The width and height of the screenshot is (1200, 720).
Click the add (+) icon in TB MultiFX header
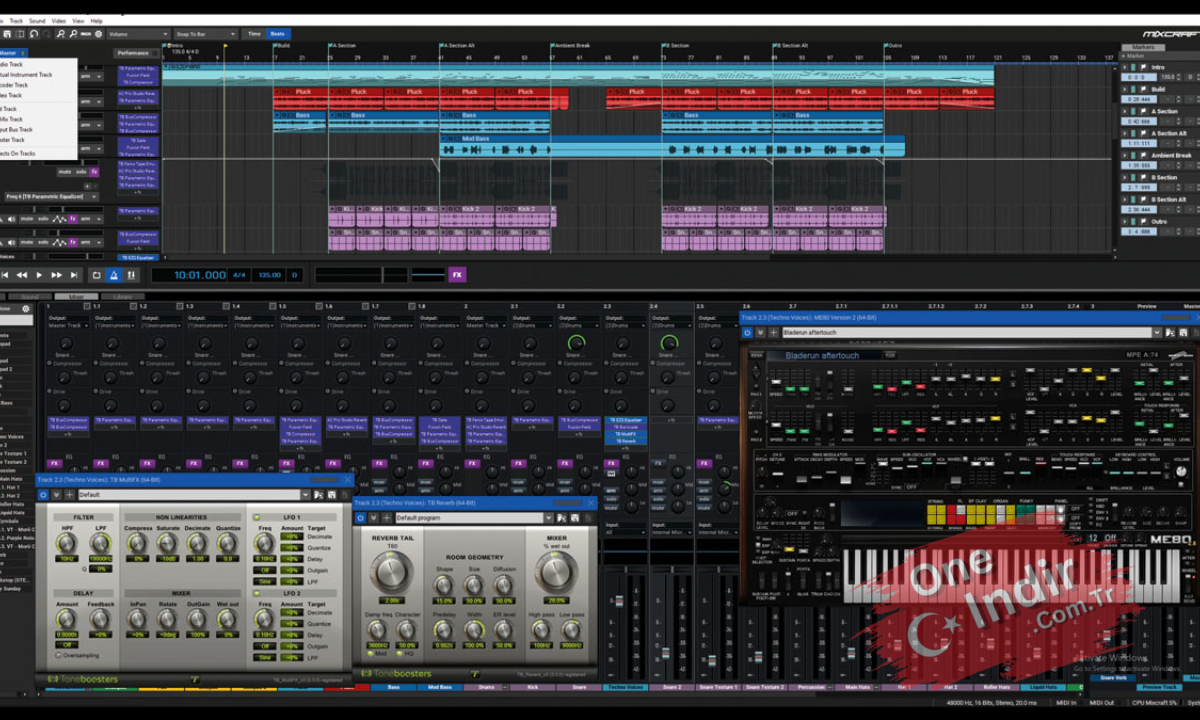coord(69,494)
